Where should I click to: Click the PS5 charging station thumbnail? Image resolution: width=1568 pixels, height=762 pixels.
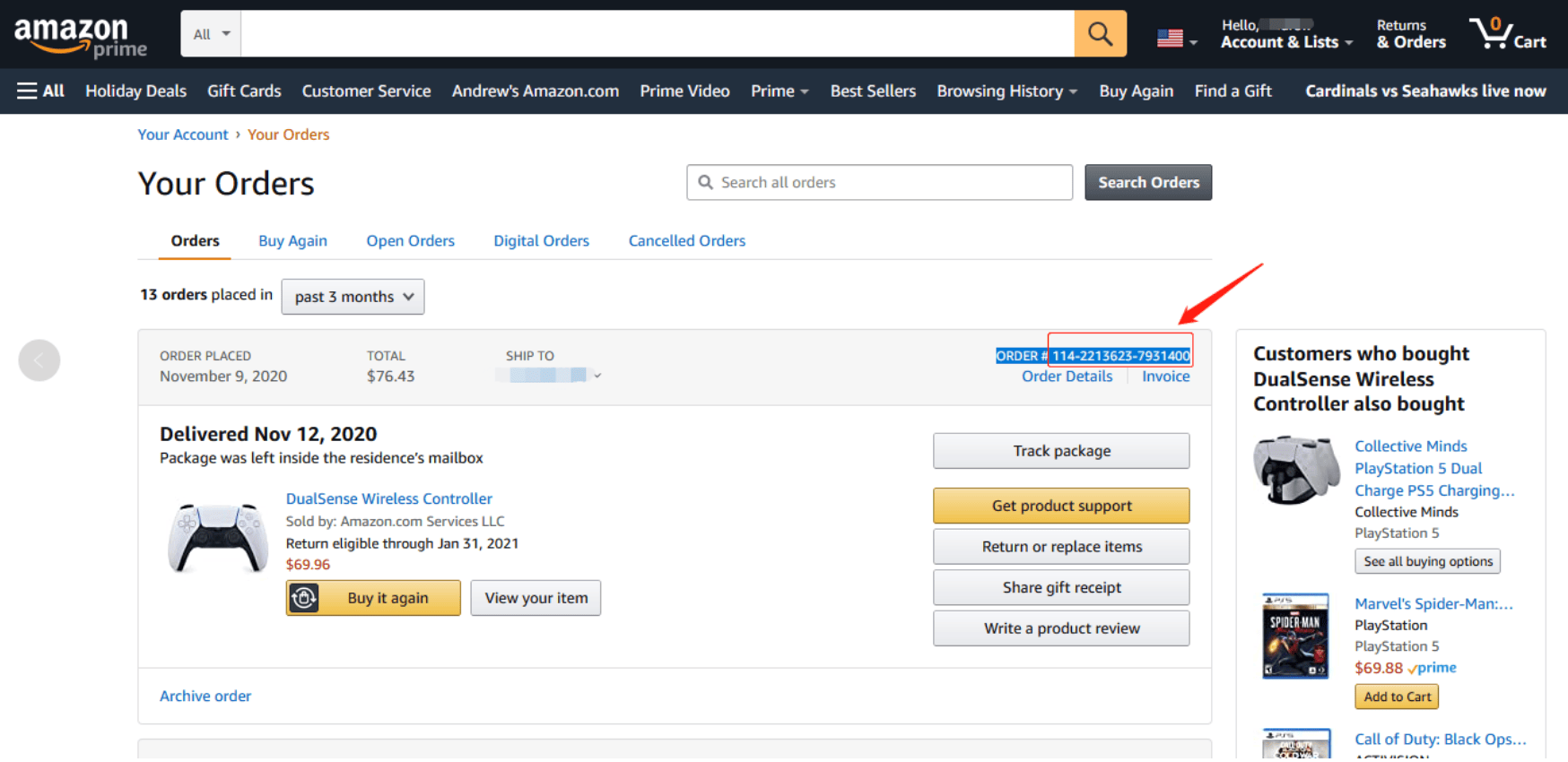(1296, 469)
